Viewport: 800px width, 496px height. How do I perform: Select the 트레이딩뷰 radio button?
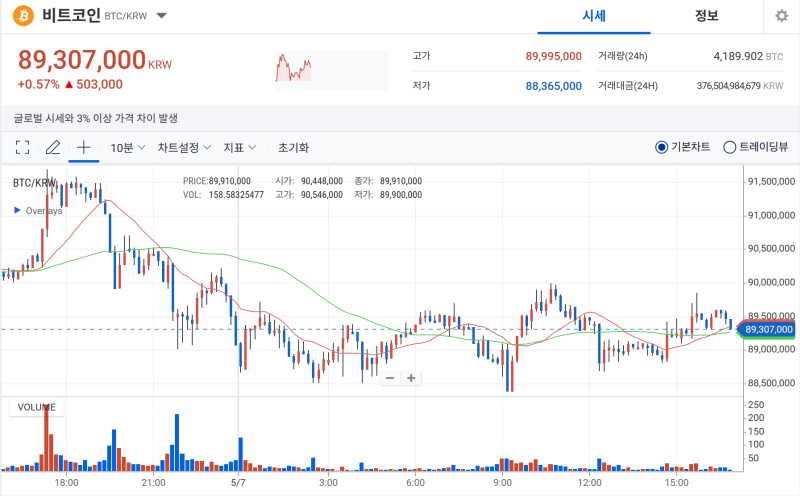point(730,147)
